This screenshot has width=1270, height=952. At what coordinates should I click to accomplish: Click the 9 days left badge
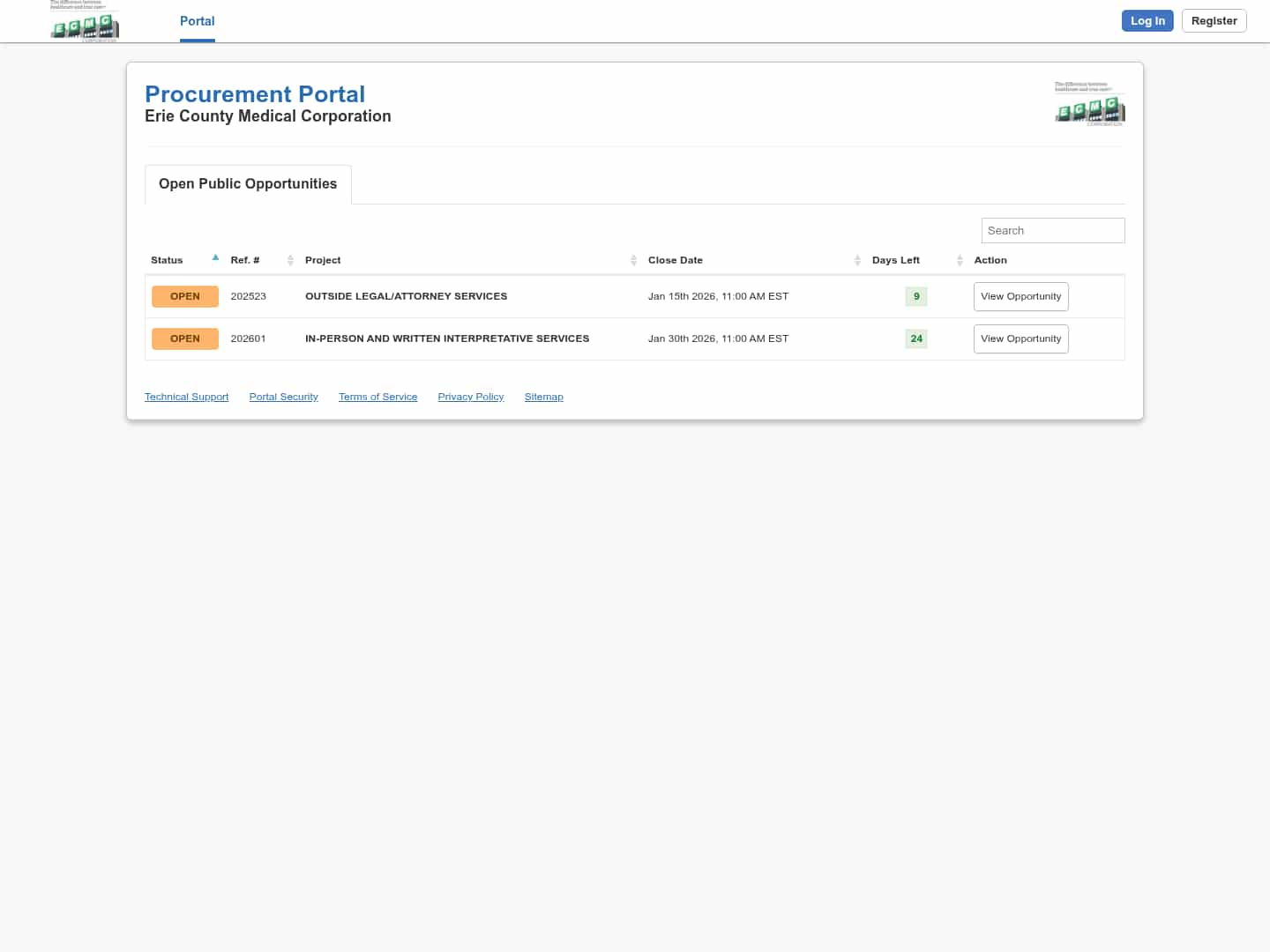916,296
